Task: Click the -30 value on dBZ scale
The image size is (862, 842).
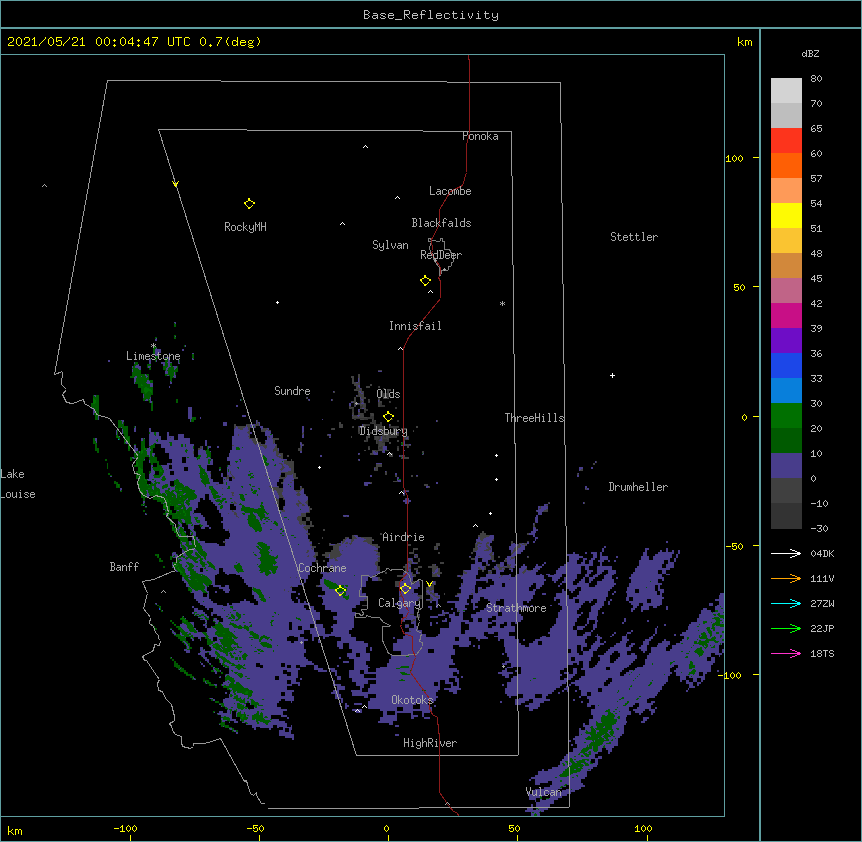Action: (x=819, y=528)
